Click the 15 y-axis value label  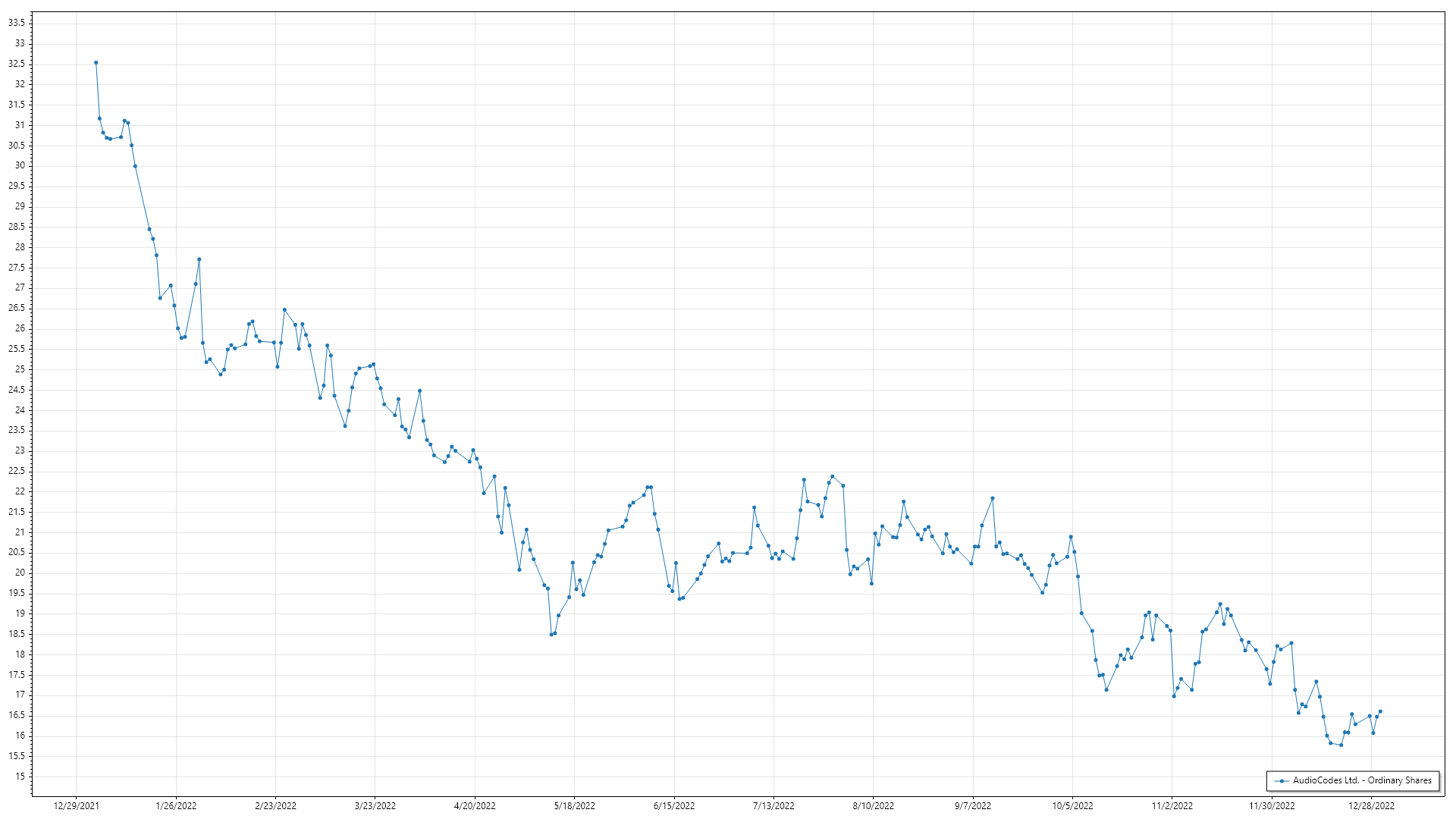20,777
